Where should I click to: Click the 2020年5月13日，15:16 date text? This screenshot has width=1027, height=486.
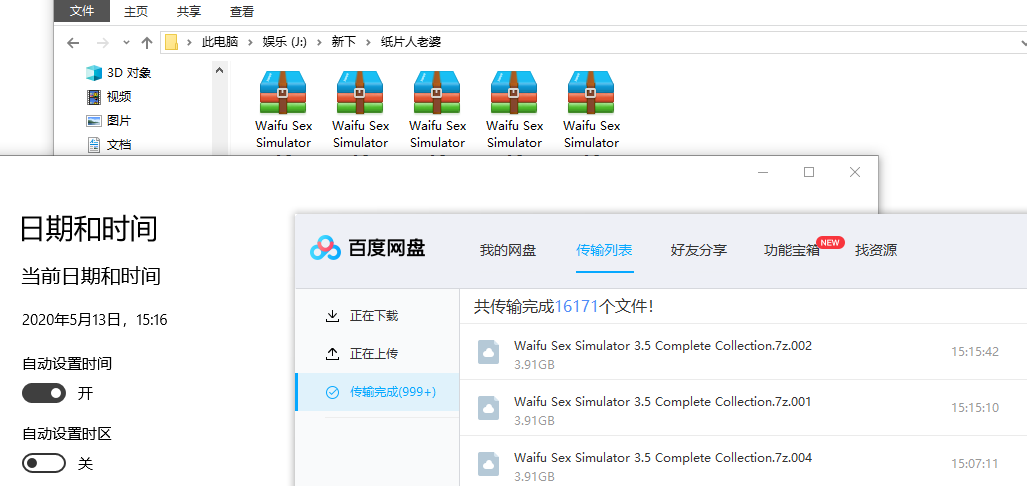coord(94,320)
